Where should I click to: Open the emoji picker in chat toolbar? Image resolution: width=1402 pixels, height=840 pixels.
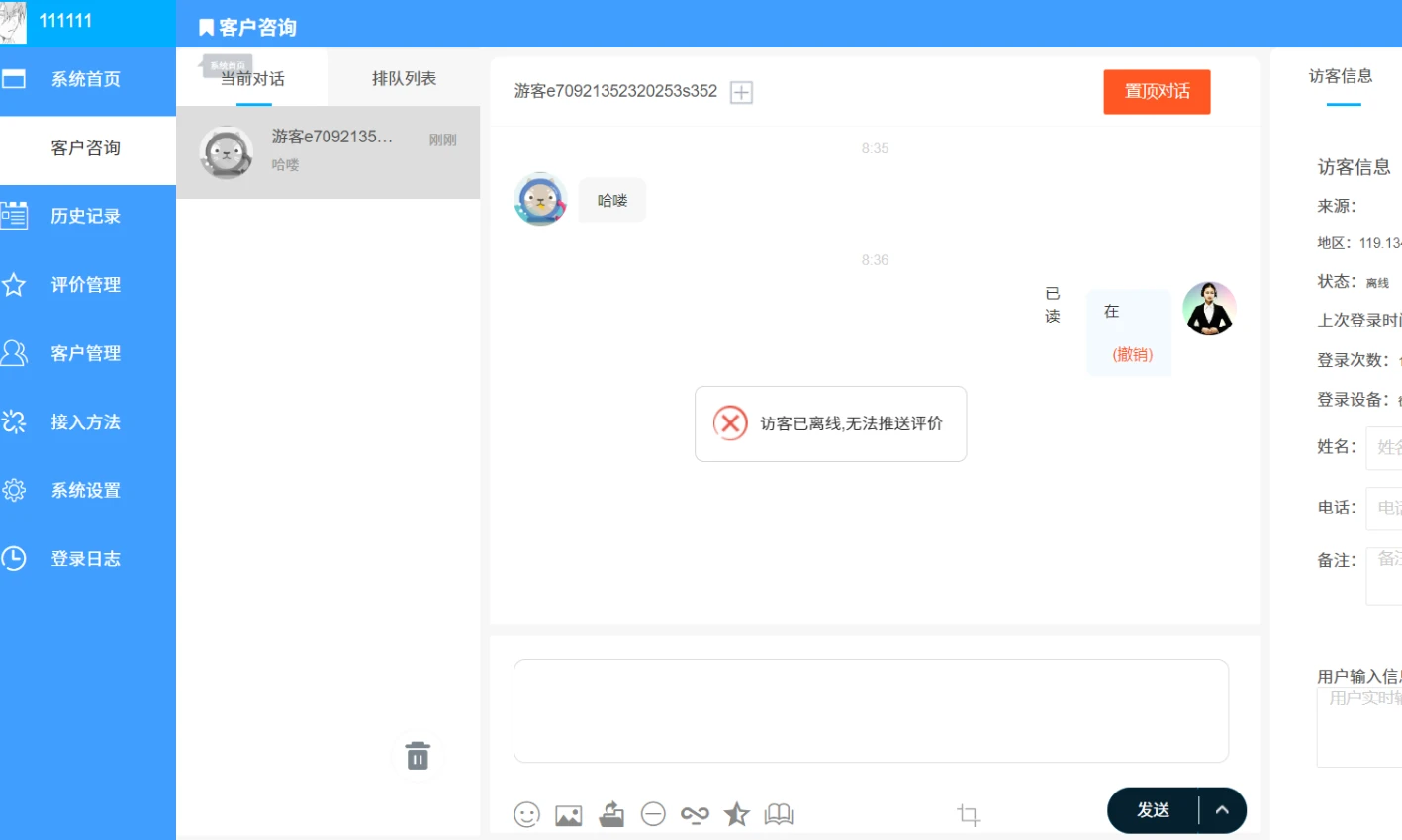coord(526,814)
